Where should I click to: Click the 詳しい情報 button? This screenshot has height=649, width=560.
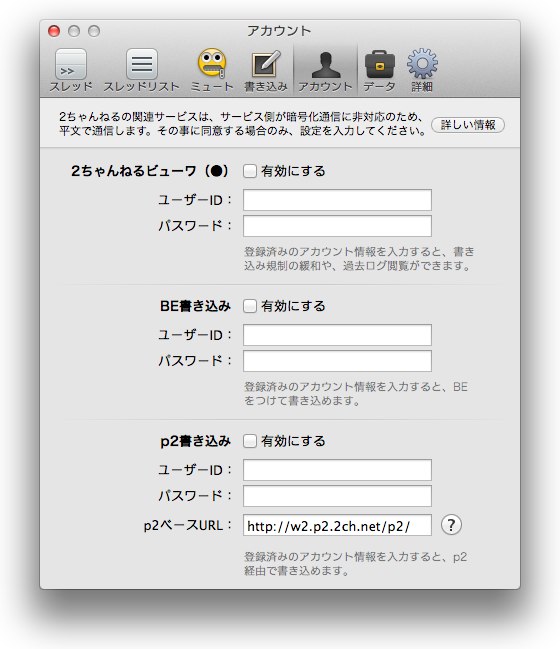point(468,125)
